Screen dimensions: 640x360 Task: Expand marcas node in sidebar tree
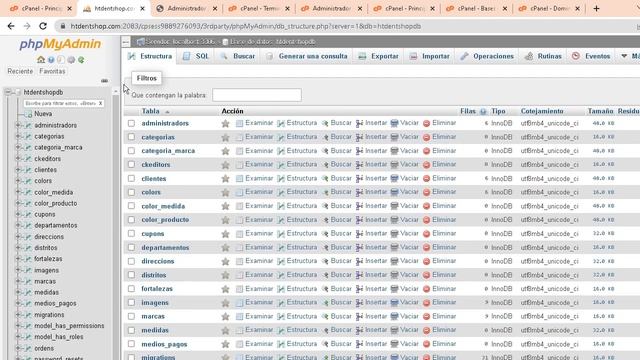tap(18, 281)
